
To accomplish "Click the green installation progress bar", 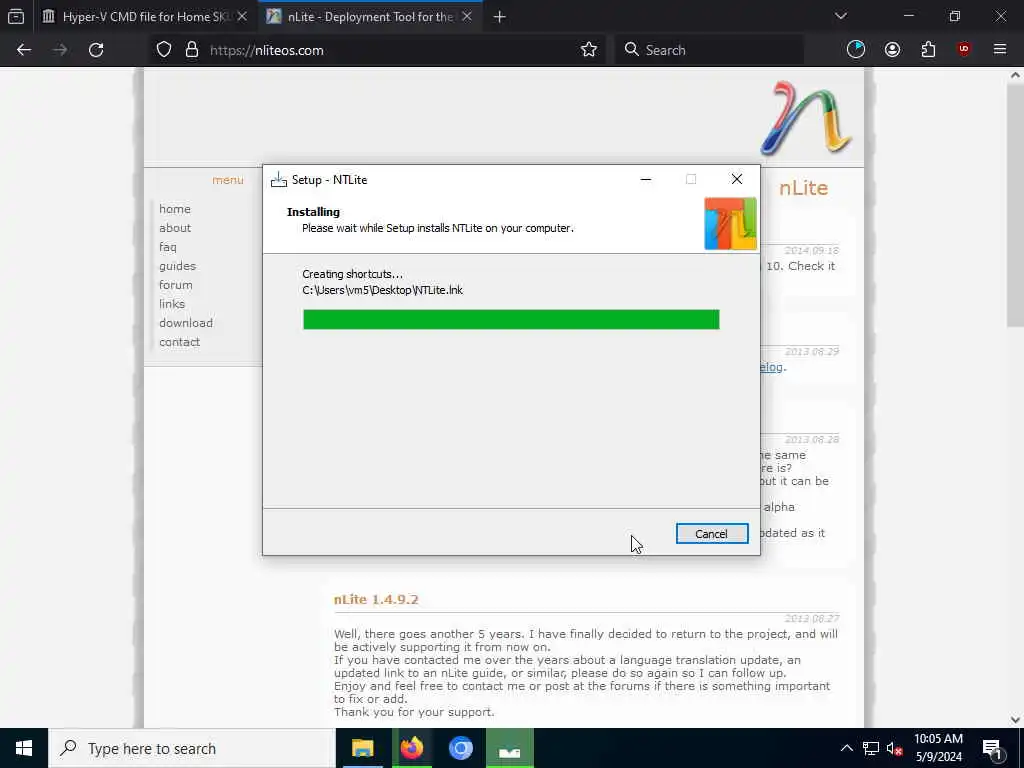I will coord(511,319).
